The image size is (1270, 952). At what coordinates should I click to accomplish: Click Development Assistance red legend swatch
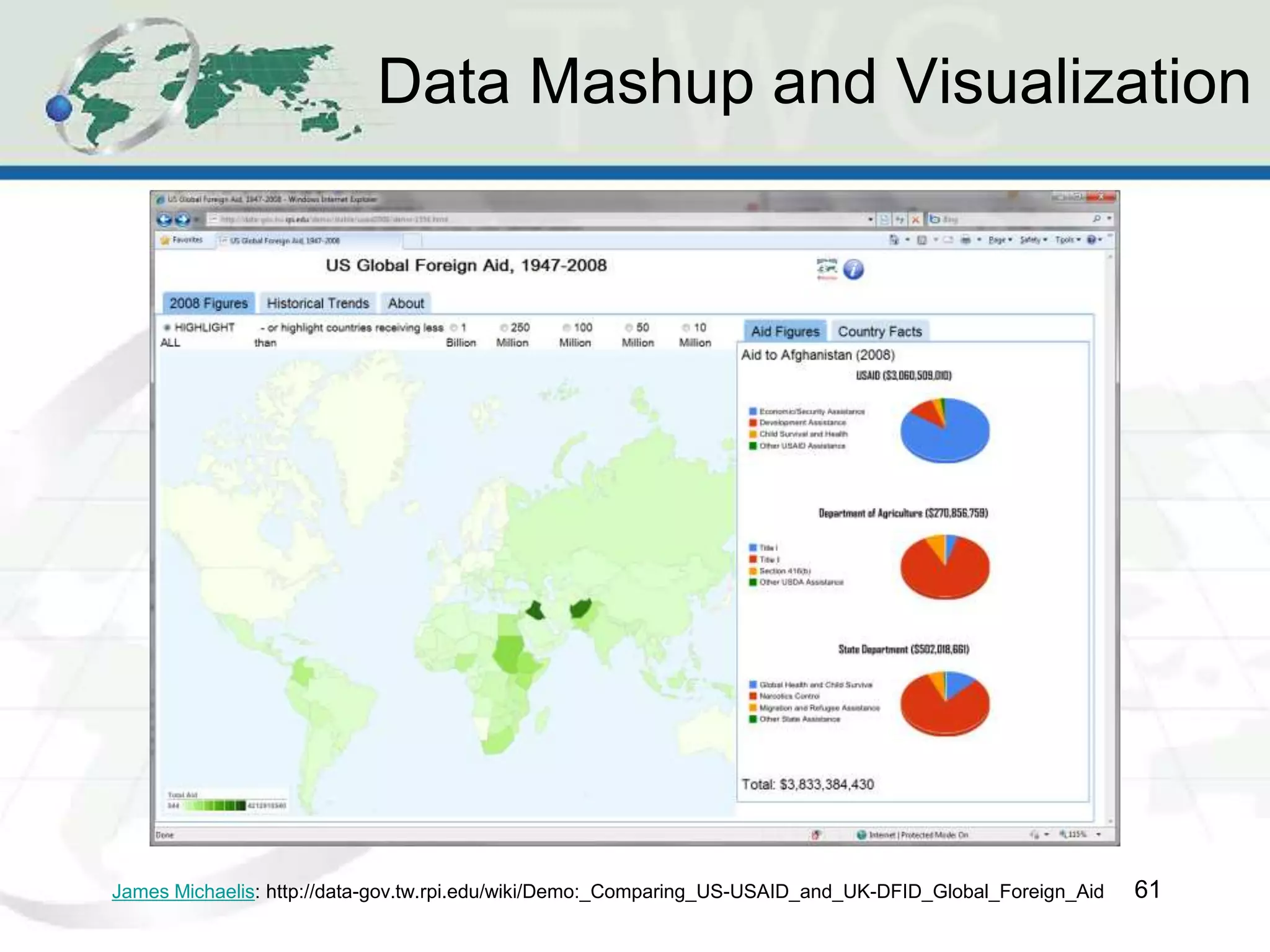(753, 423)
